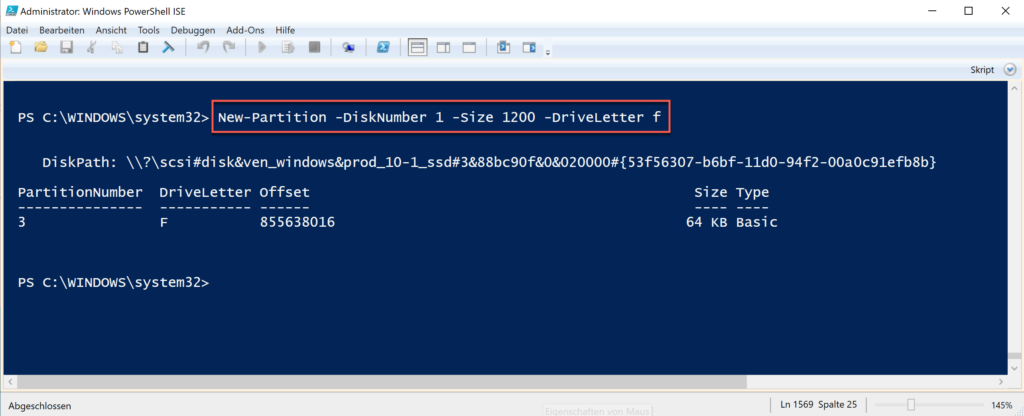Open the Add-Ons menu
Image resolution: width=1024 pixels, height=416 pixels.
[x=245, y=30]
